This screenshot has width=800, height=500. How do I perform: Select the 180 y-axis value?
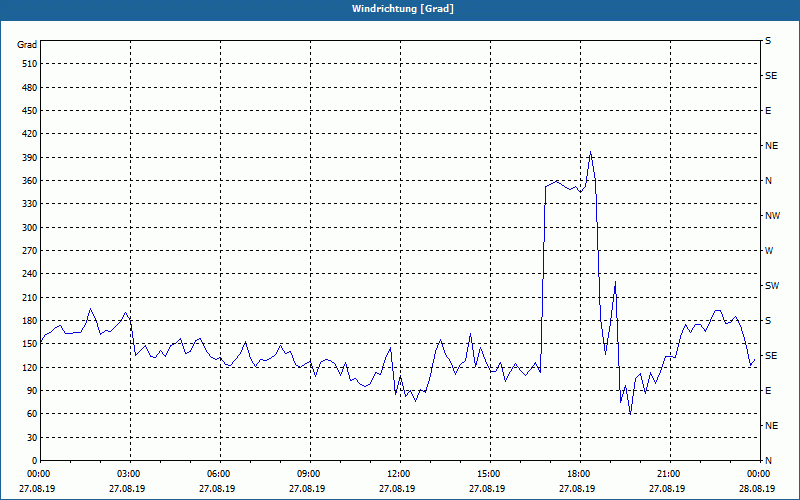[30, 321]
